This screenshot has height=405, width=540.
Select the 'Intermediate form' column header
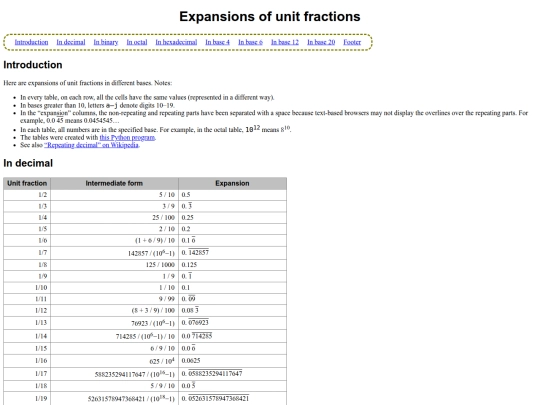coord(114,183)
